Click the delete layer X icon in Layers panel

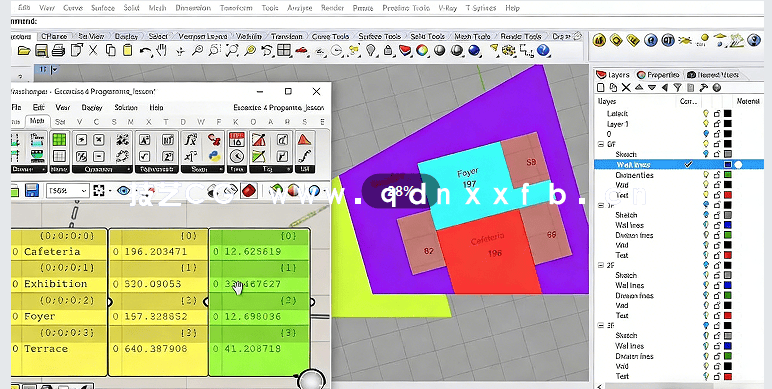626,88
